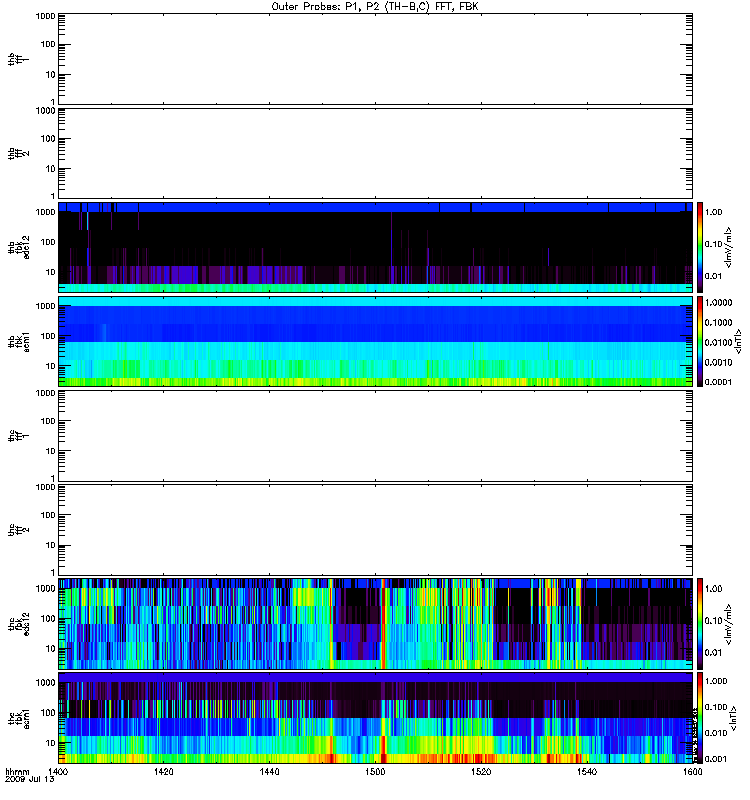Click the '<|mV/m|>' unit label beside thb edc12 color bar

[x=729, y=247]
